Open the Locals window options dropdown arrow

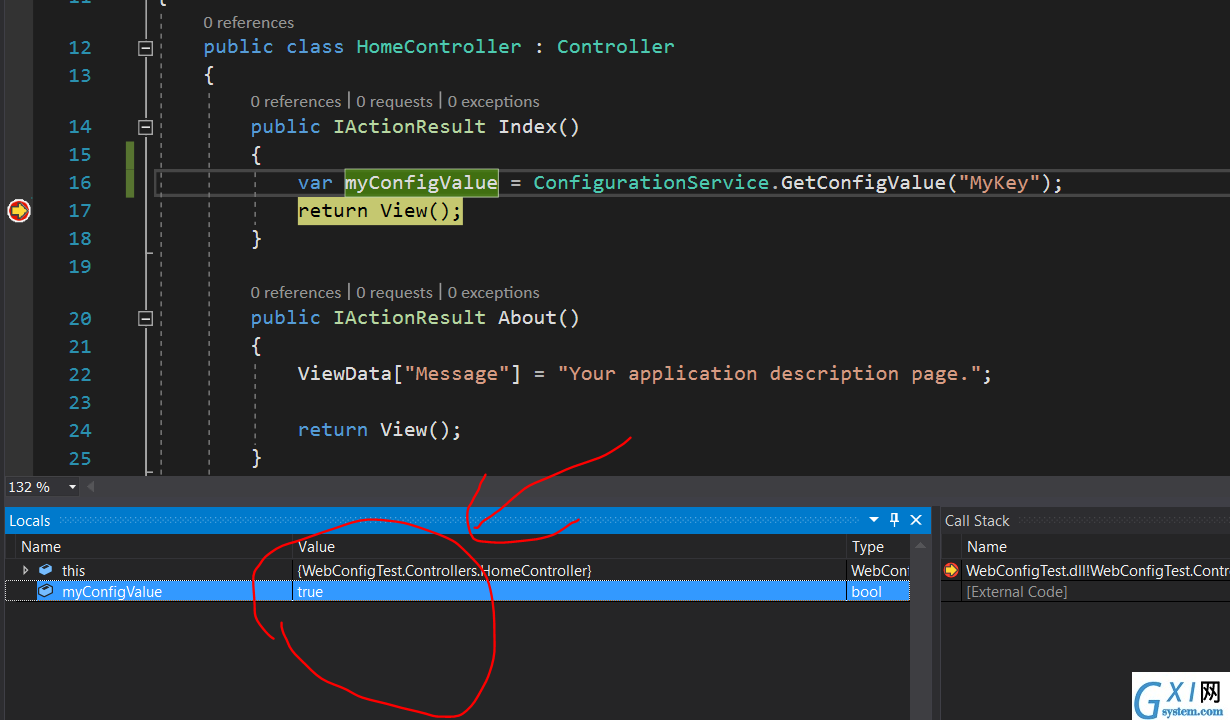(x=874, y=520)
